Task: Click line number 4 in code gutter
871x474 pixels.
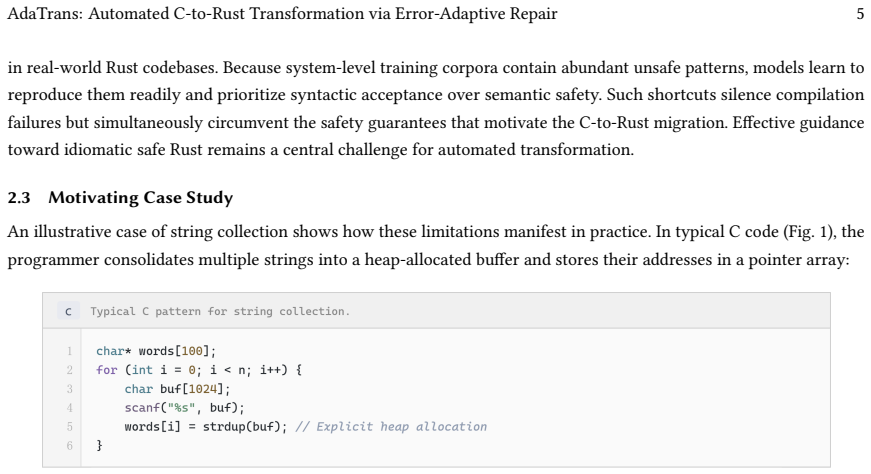Action: click(69, 408)
